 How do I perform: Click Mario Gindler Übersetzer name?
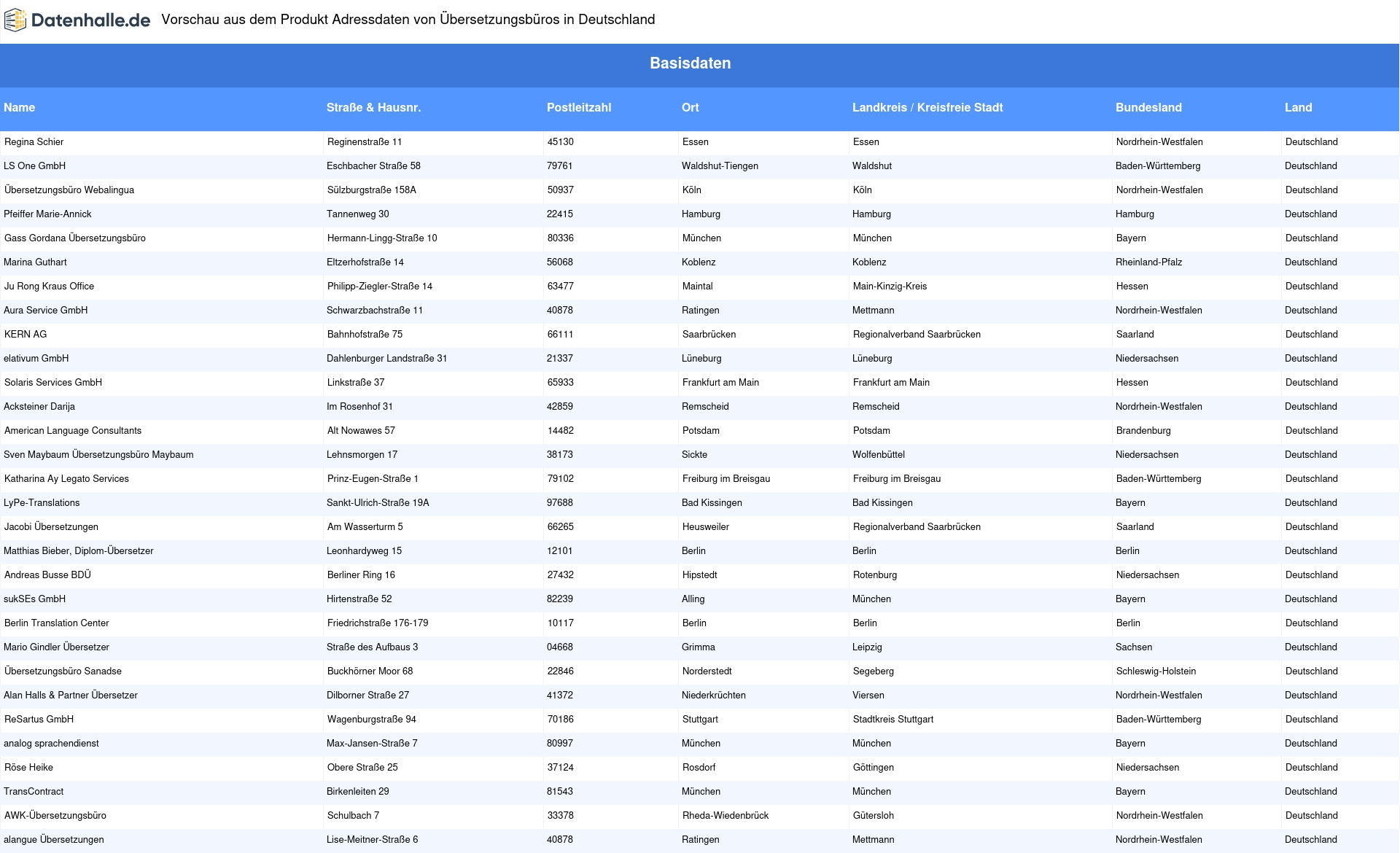tap(56, 647)
